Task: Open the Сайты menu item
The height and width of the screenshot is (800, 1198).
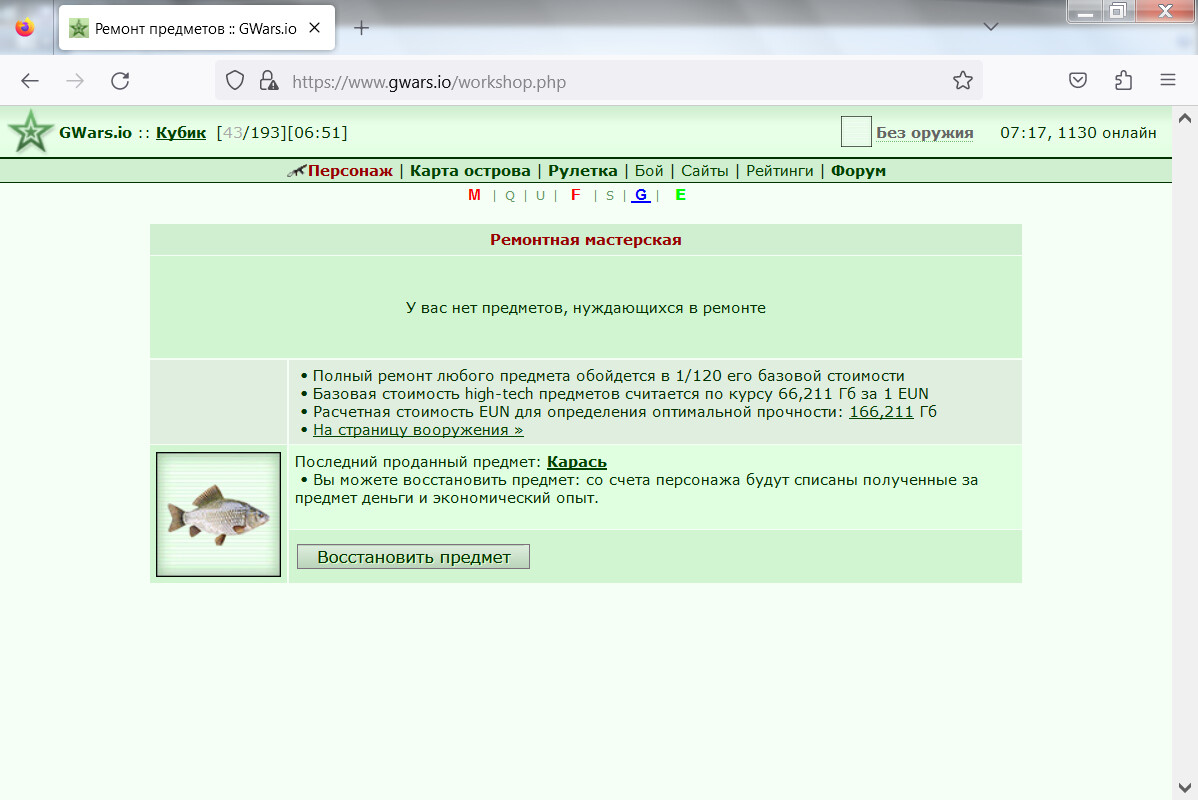Action: pyautogui.click(x=704, y=171)
